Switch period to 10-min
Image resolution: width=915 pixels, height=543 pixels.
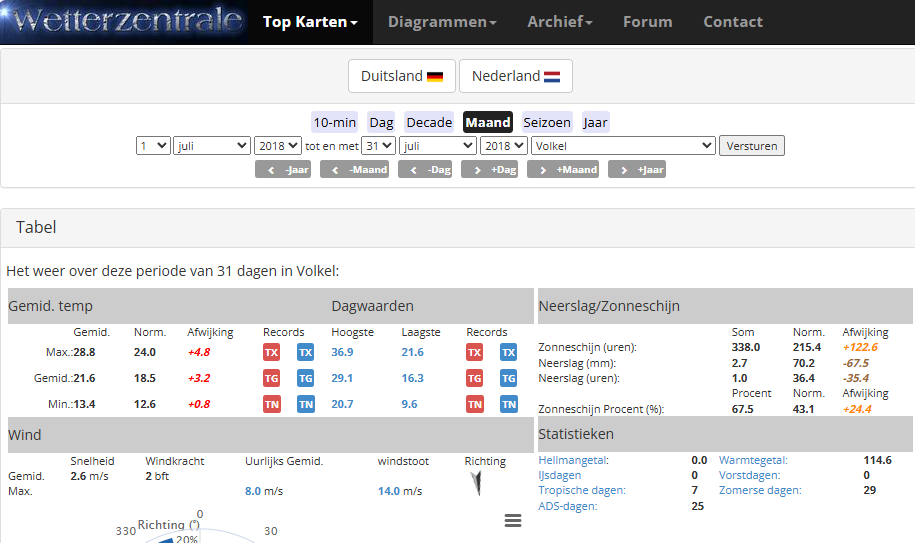(x=334, y=122)
